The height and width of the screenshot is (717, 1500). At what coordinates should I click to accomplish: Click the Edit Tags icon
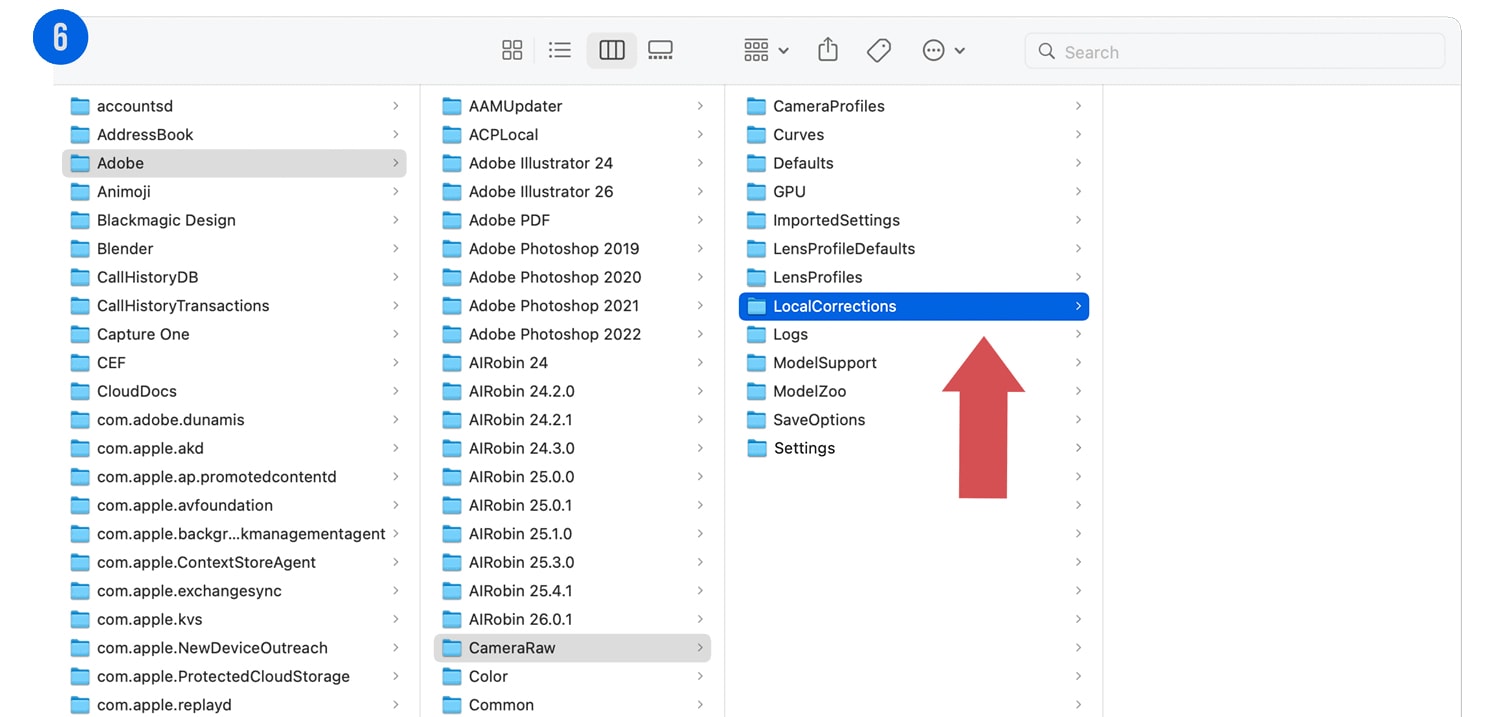click(879, 50)
